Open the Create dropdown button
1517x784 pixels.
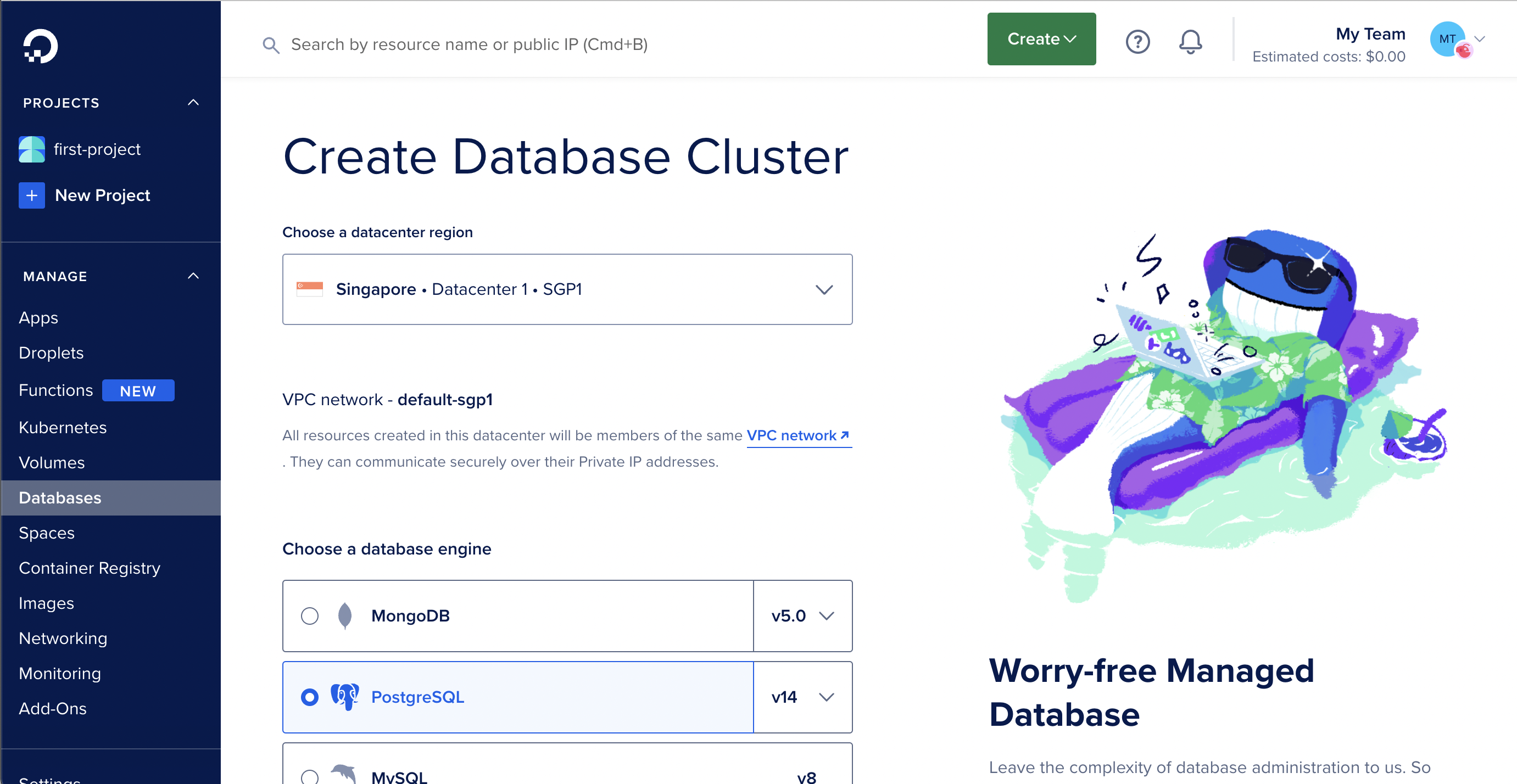1041,39
